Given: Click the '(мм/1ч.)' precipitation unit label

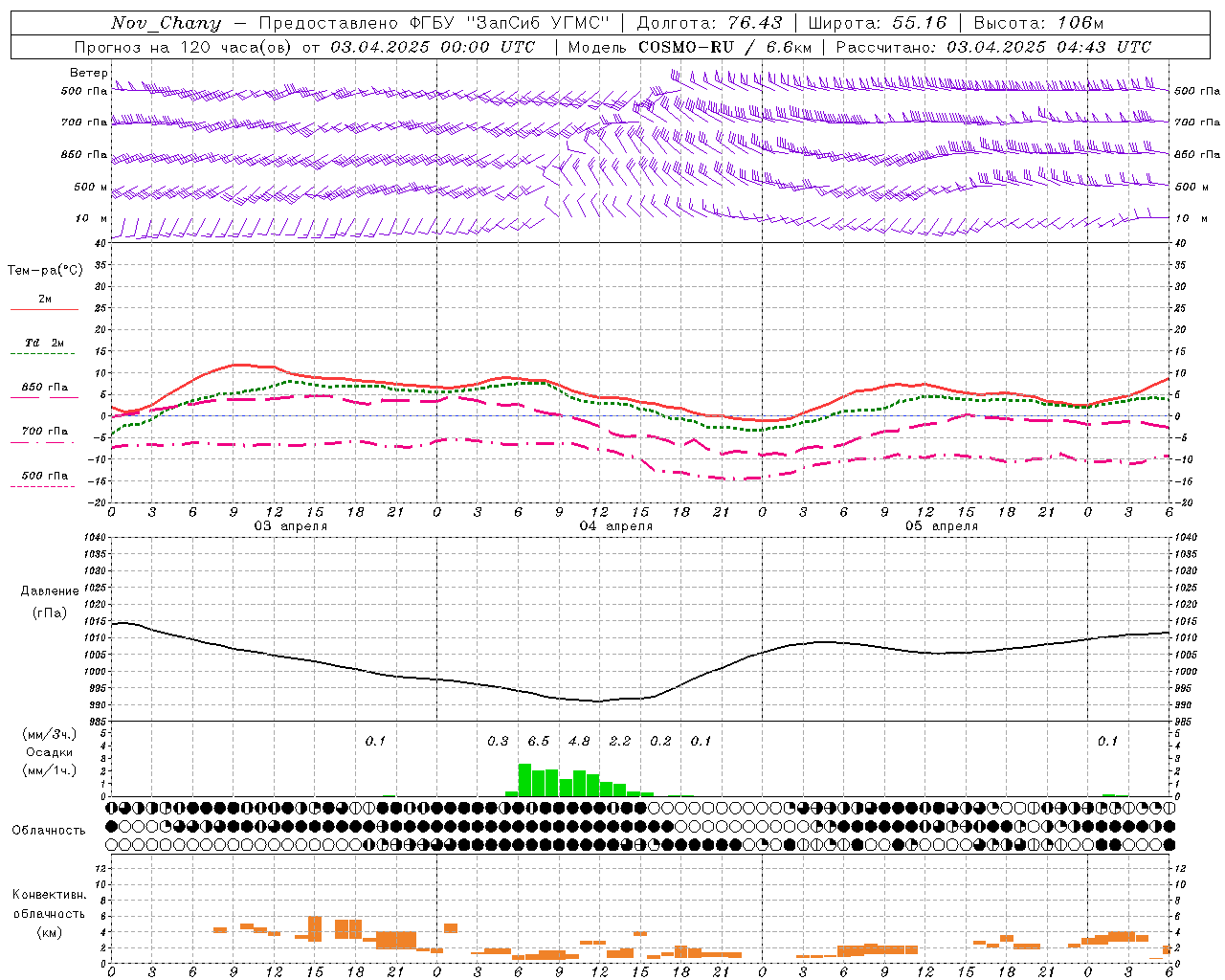Looking at the screenshot, I should click(x=50, y=770).
